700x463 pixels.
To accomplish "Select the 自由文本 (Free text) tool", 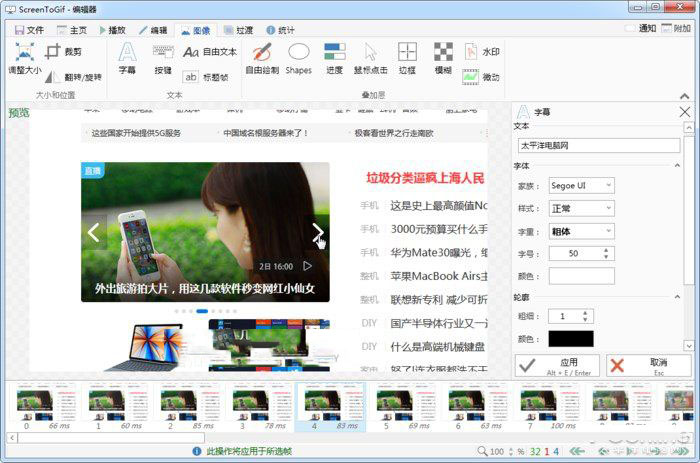I will point(209,52).
